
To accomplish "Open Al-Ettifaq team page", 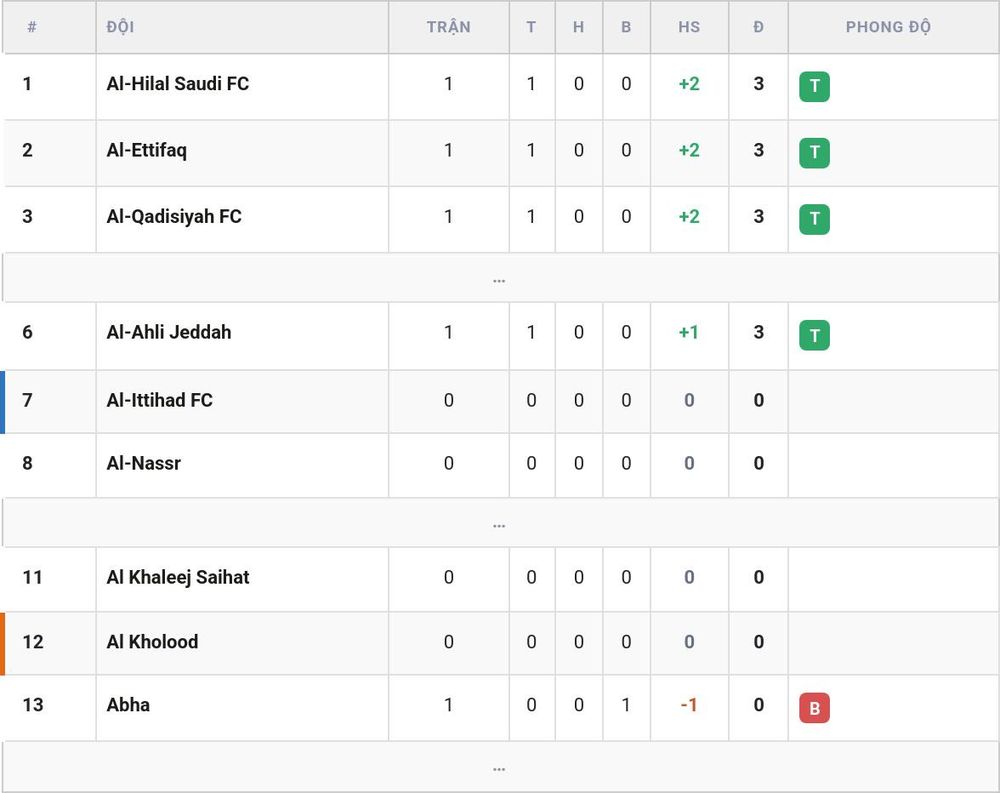I will coord(147,150).
